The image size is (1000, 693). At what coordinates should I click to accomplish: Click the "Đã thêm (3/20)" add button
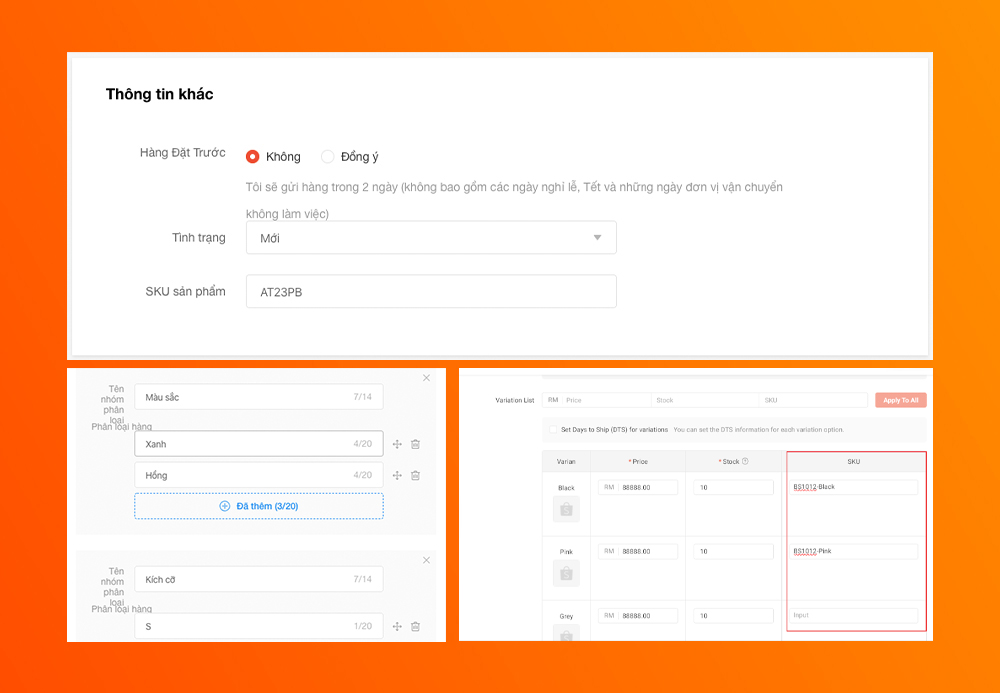258,506
